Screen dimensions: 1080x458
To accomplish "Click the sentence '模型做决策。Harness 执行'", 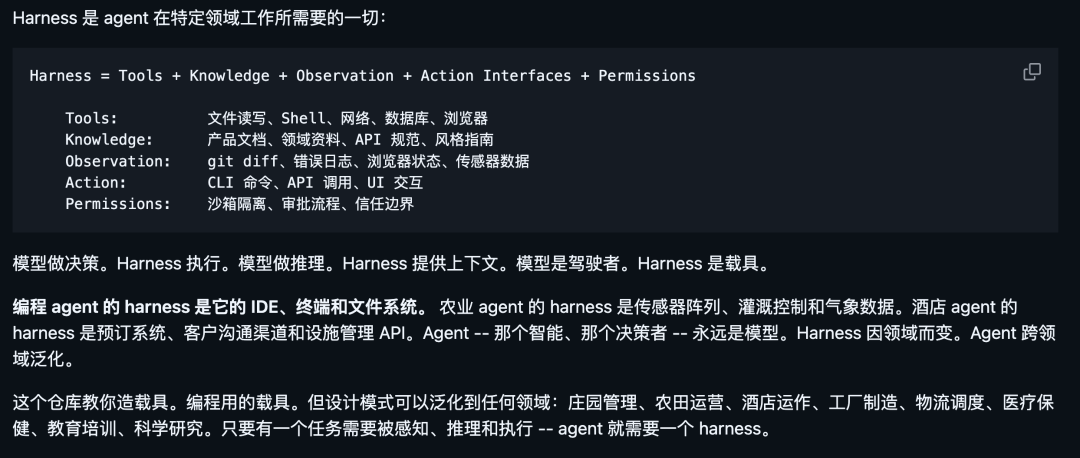I will (122, 264).
